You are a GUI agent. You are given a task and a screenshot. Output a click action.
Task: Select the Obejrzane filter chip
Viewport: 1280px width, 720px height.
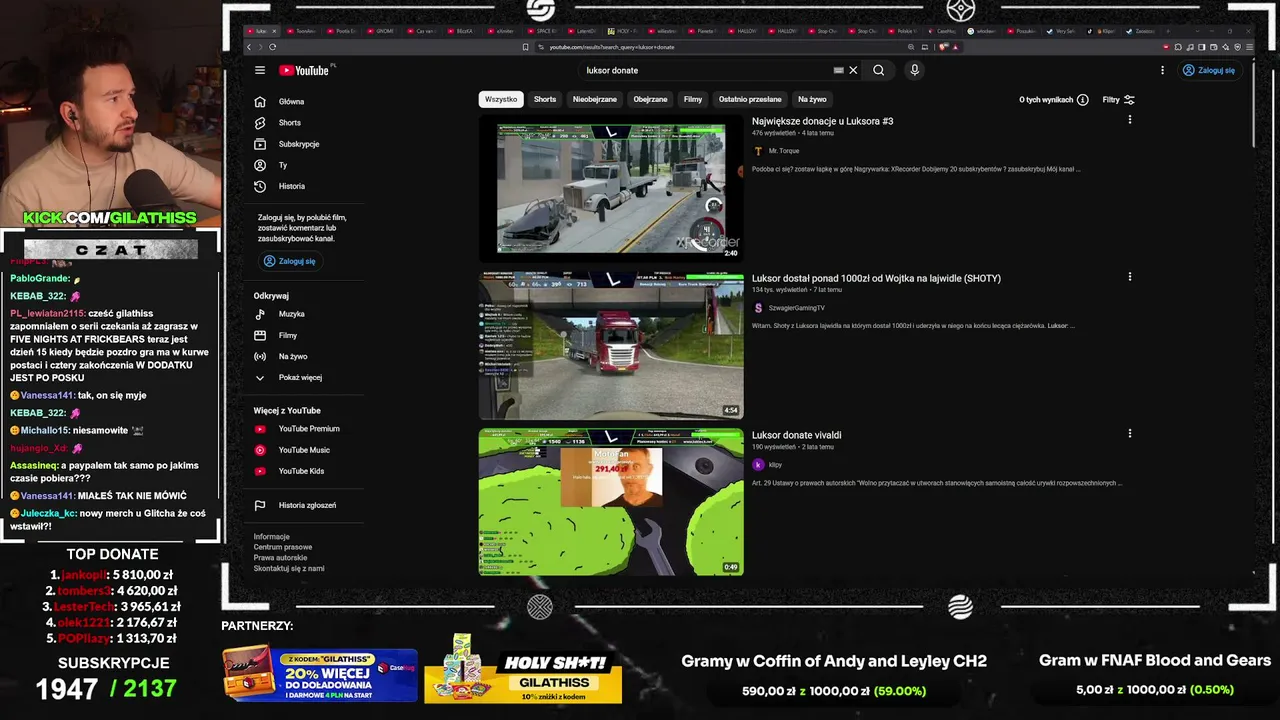coord(650,99)
